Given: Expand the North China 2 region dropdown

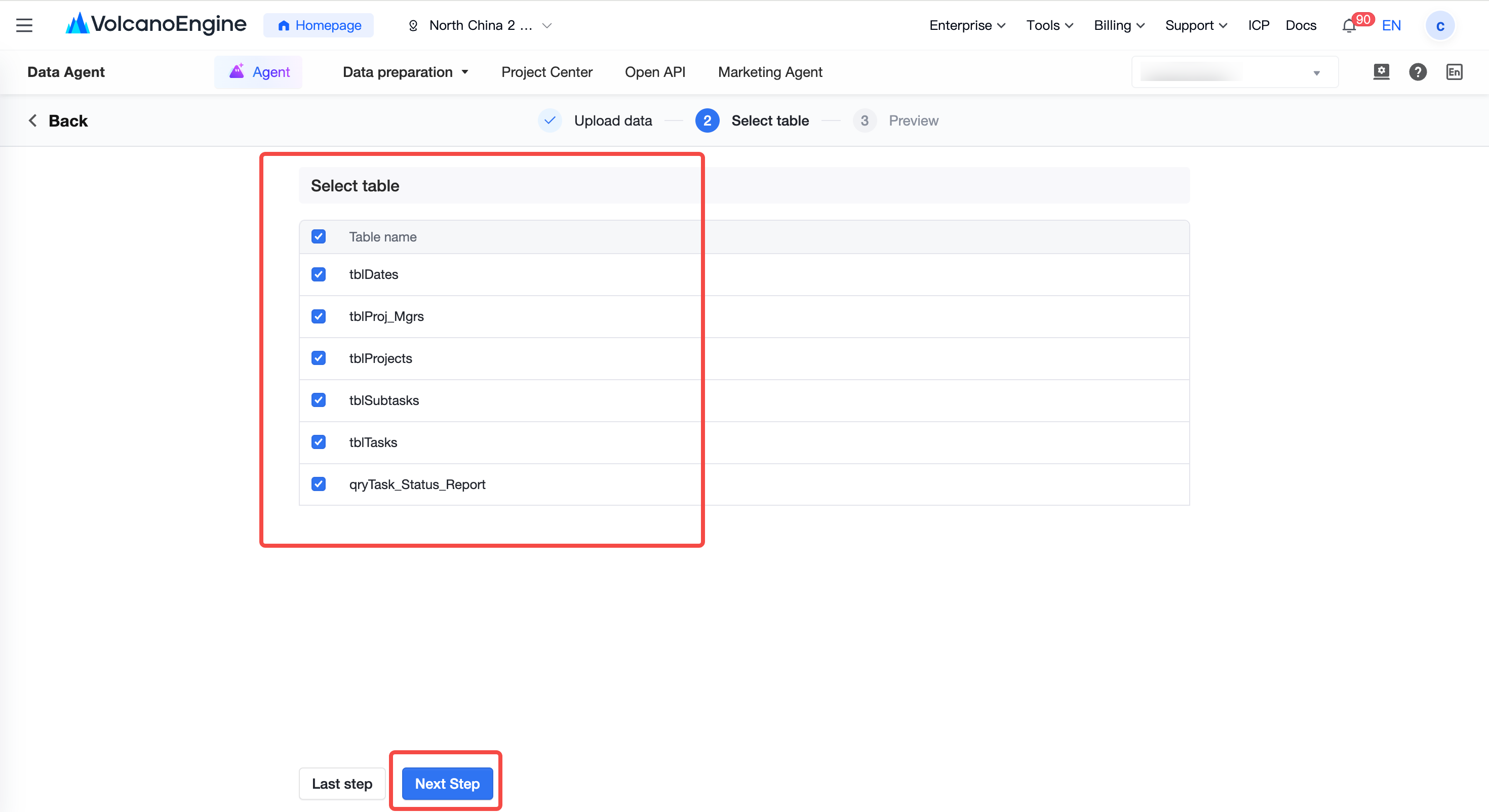Looking at the screenshot, I should 480,25.
